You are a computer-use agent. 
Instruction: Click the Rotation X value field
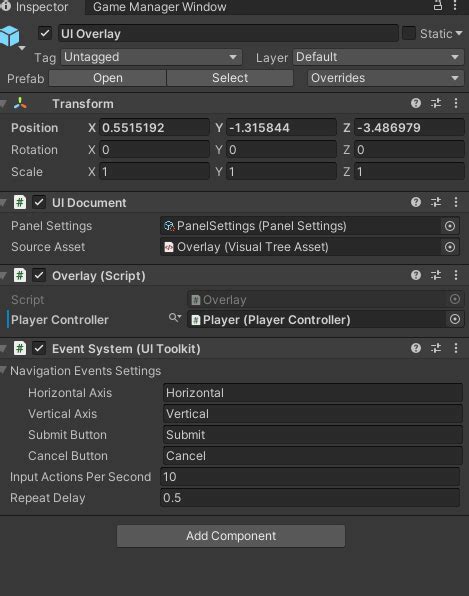click(154, 150)
